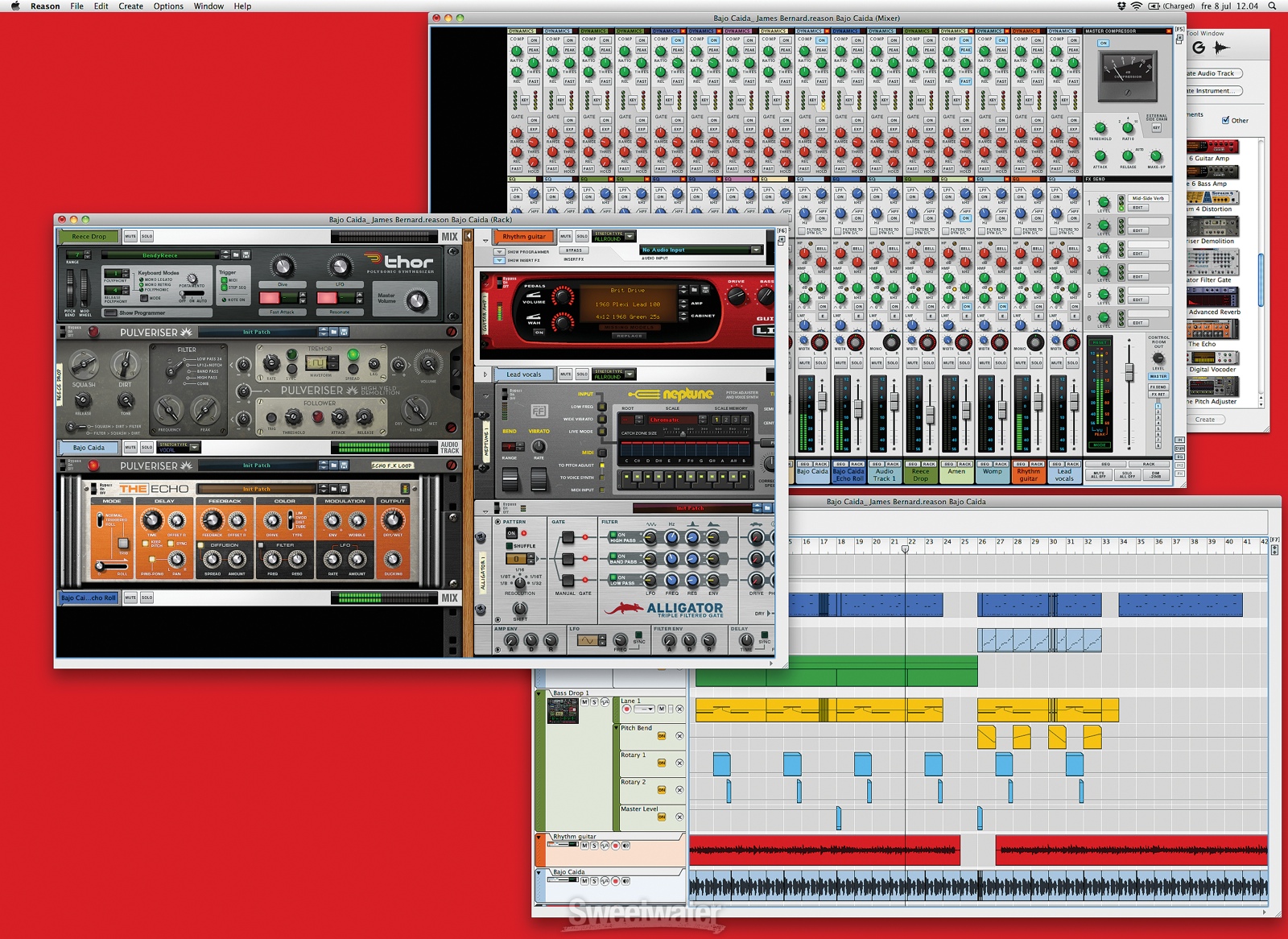Image resolution: width=1288 pixels, height=939 pixels.
Task: Record-enable the Rhythm guitar track
Action: click(616, 846)
